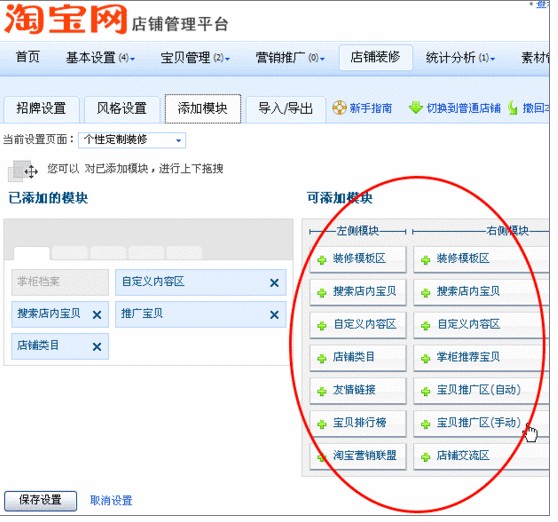Click the 店铺交流区 module label
This screenshot has height=522, width=558.
463,455
